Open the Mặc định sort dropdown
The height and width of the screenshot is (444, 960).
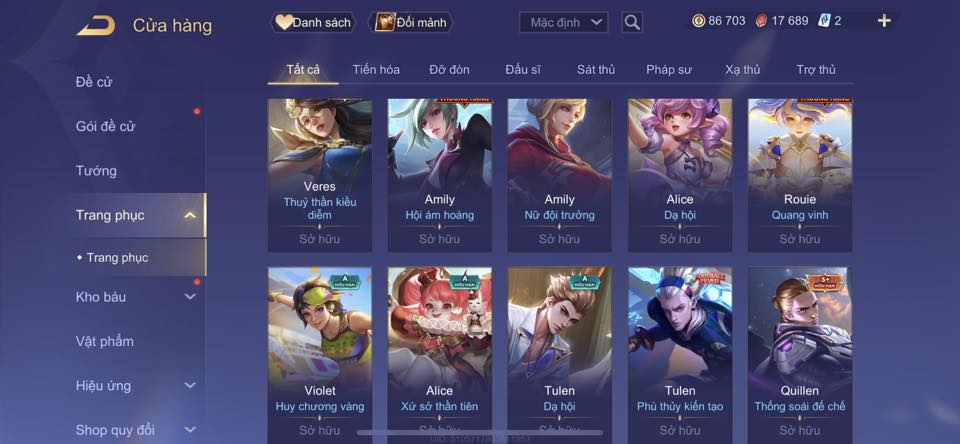coord(564,23)
